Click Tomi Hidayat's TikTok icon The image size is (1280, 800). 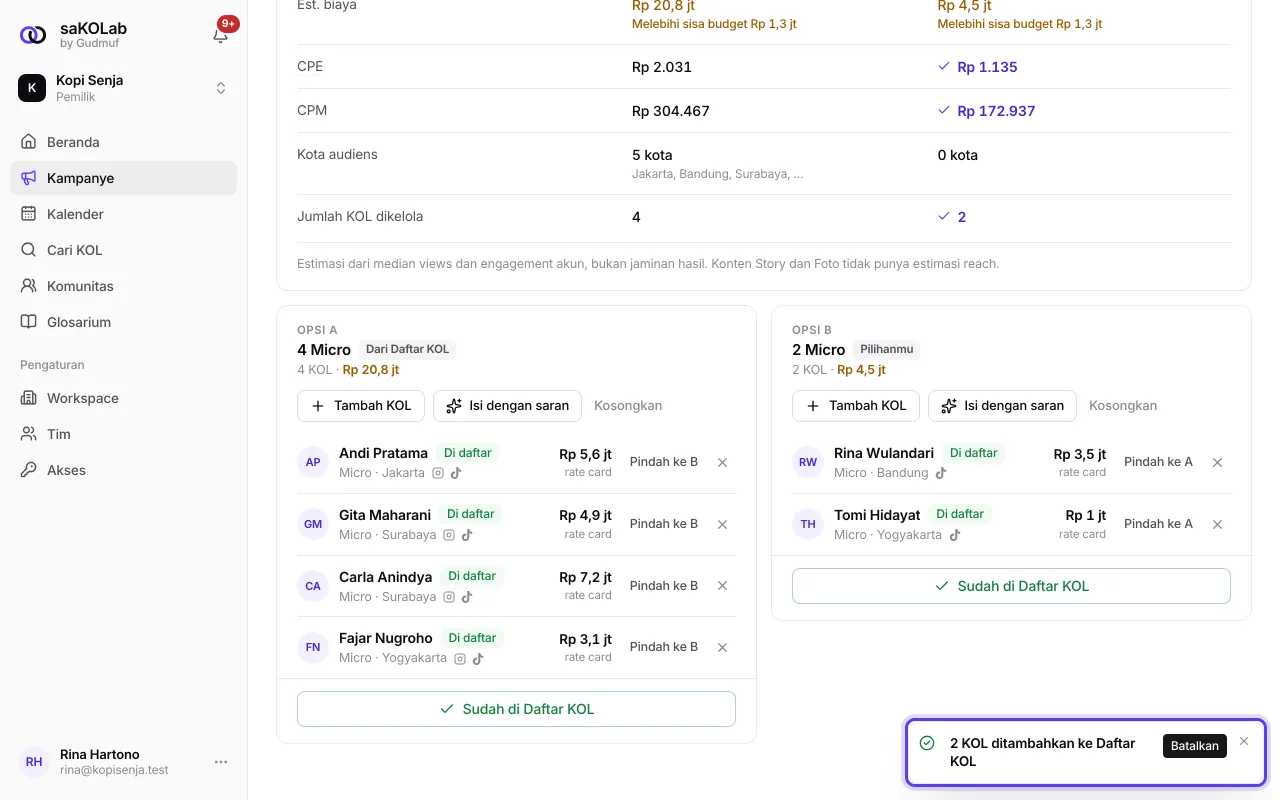pos(955,535)
